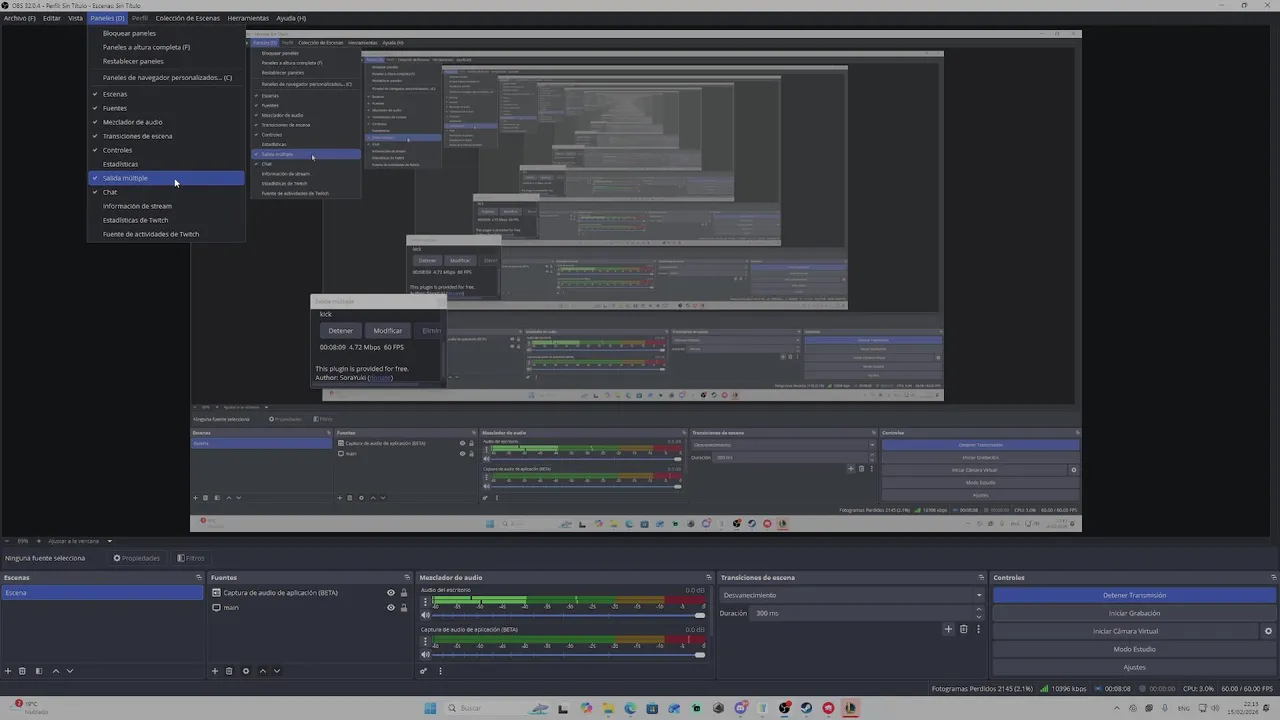This screenshot has height=720, width=1280.
Task: Pop out the Escenas dock
Action: coord(198,577)
